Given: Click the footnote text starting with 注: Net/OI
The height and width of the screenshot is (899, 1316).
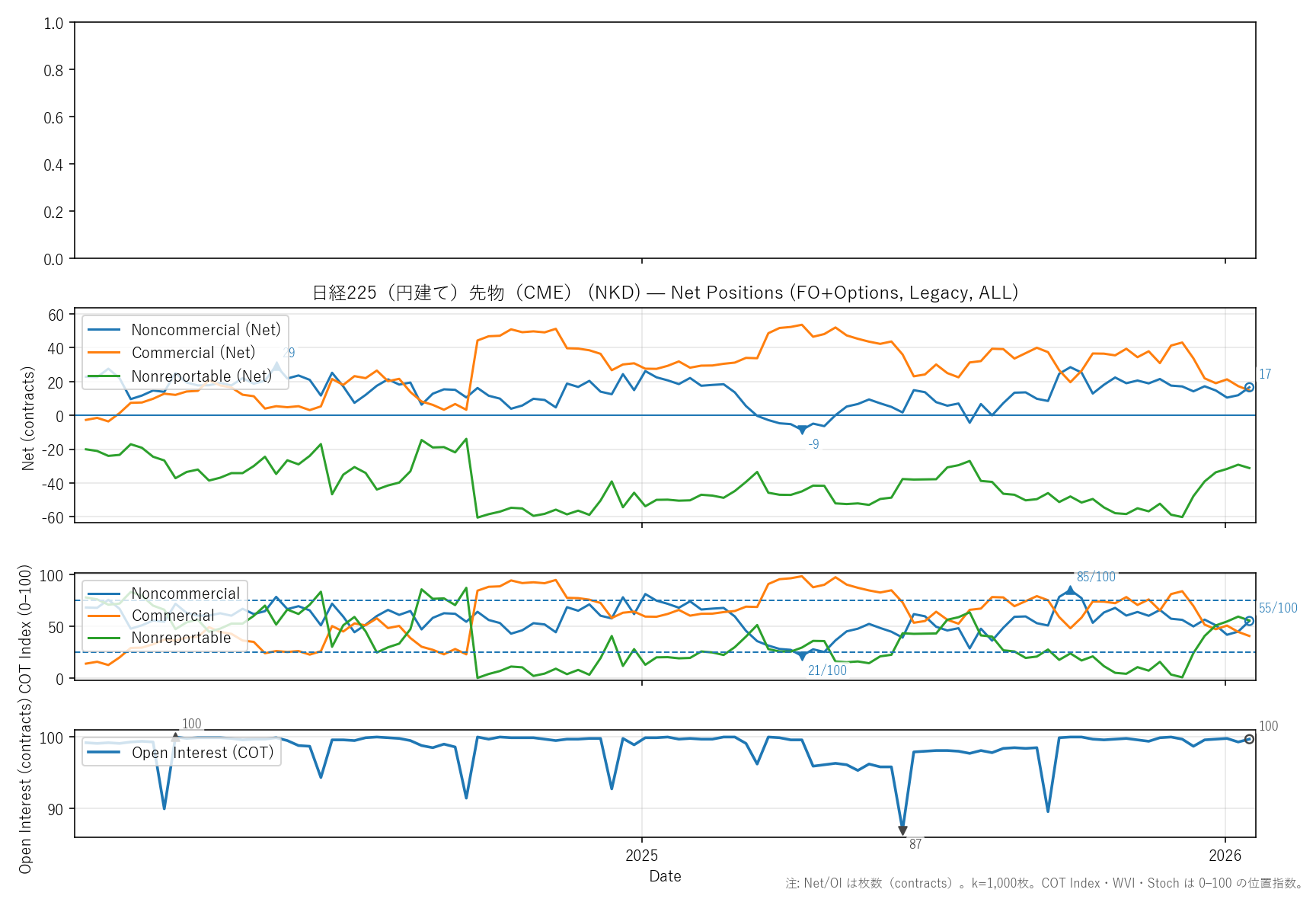Looking at the screenshot, I should [1043, 884].
